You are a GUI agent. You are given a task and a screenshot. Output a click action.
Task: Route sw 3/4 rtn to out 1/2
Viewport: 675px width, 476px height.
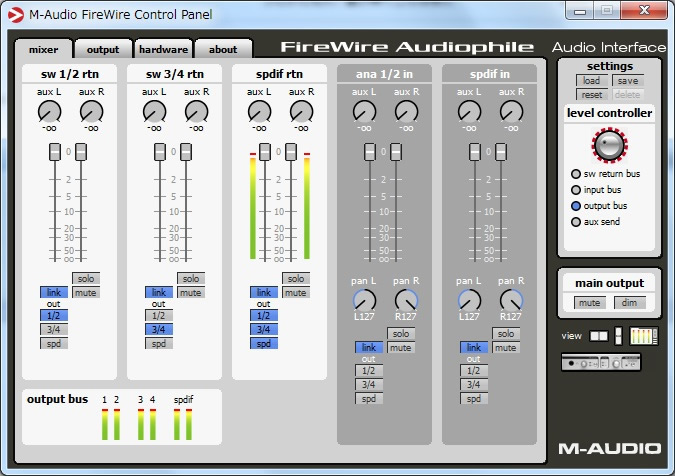click(x=159, y=315)
